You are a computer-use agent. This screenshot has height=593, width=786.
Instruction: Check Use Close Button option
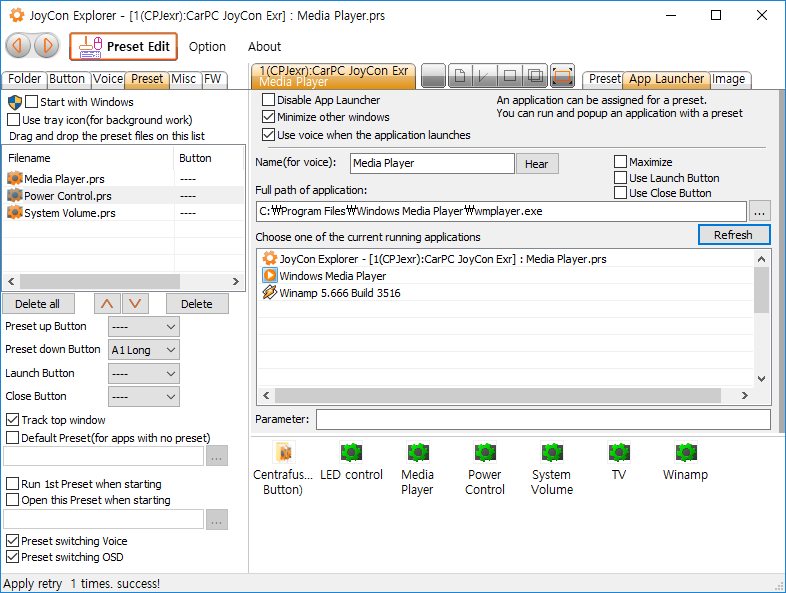pyautogui.click(x=621, y=193)
